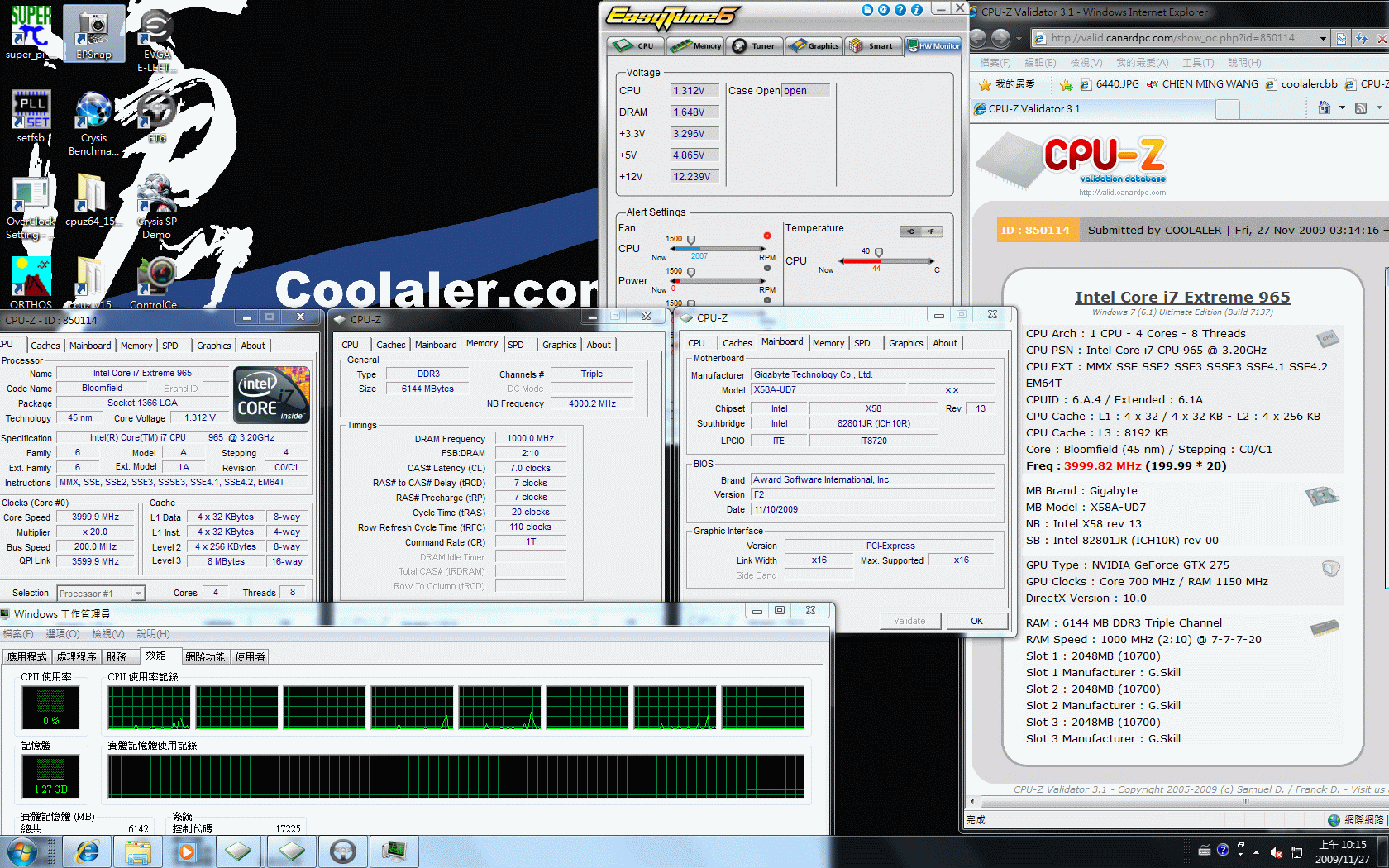Open Internet Explorer from the taskbar
The image size is (1389, 868).
(x=86, y=851)
